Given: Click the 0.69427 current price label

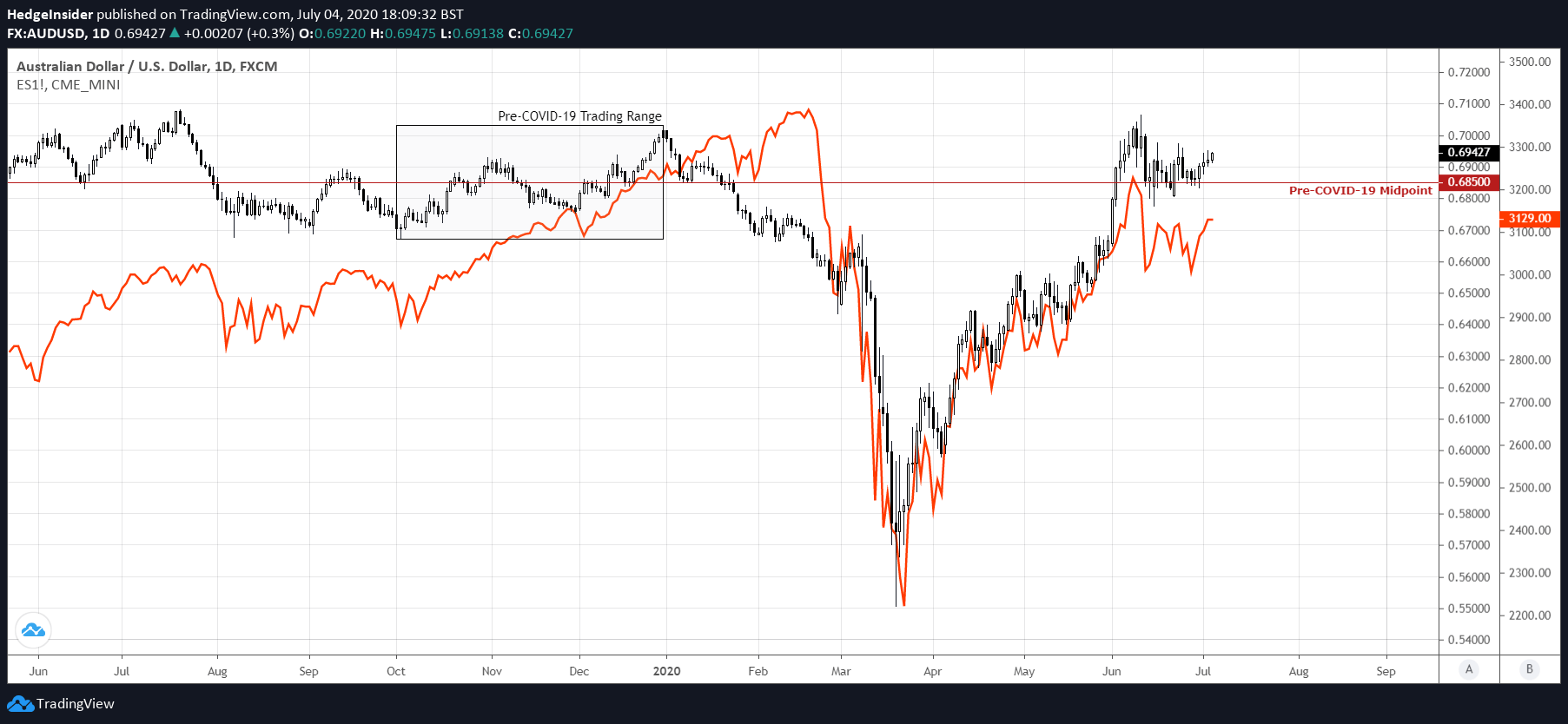Looking at the screenshot, I should (1469, 152).
